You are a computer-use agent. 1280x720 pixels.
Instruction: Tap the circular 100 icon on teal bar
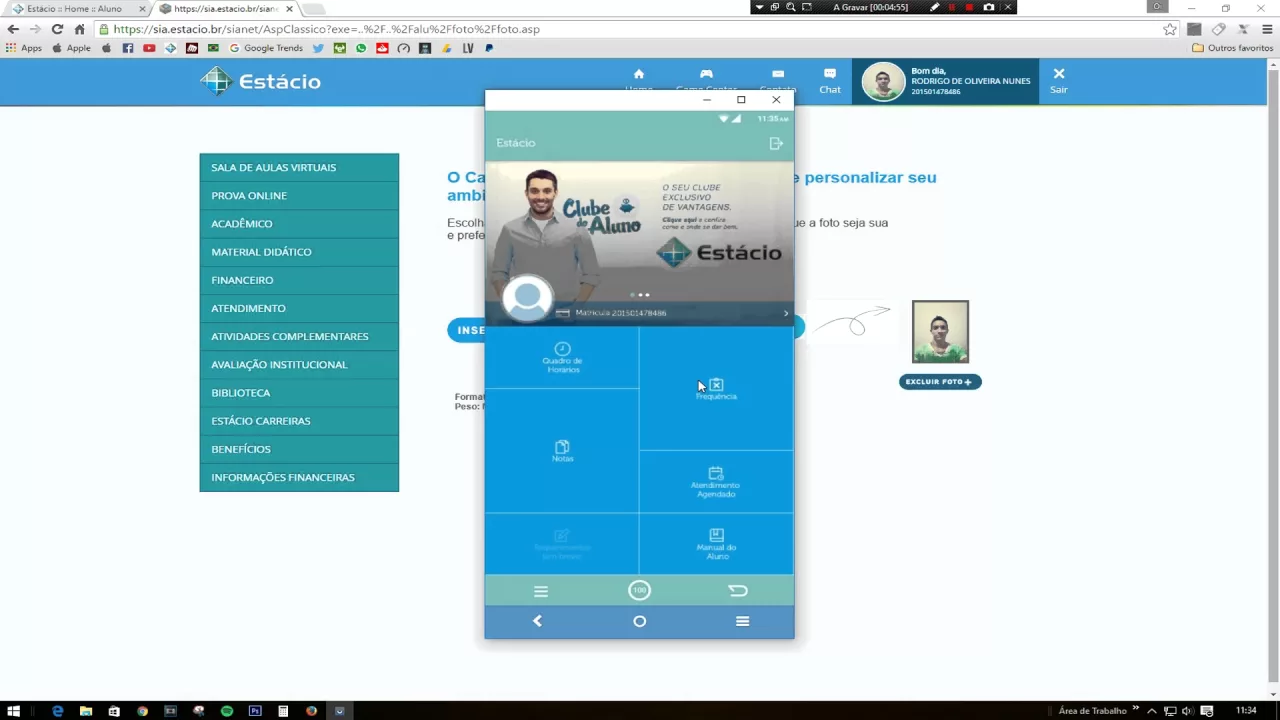click(639, 590)
